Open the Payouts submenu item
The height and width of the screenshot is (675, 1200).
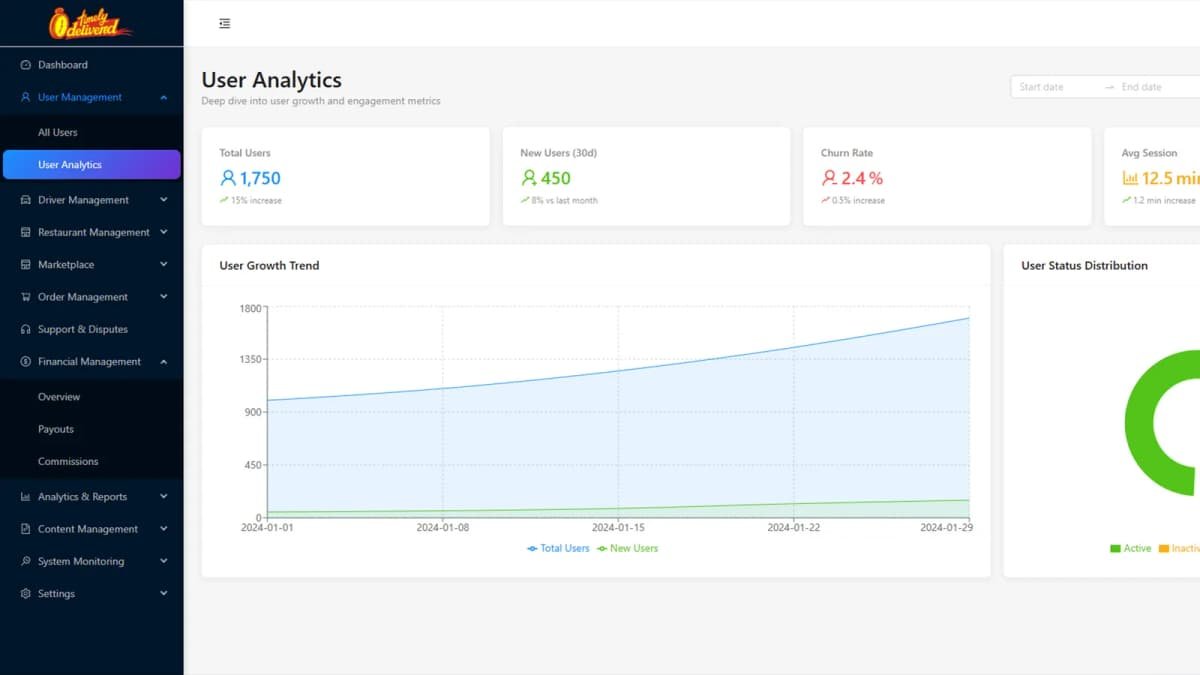[92, 429]
